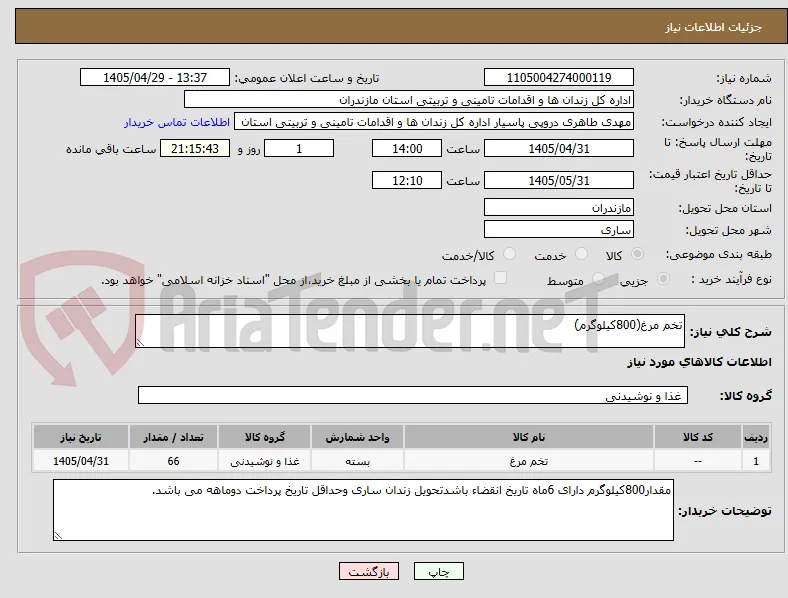
Task: Toggle اسناد خزانه اسلامی payment checkbox
Action: pos(501,278)
